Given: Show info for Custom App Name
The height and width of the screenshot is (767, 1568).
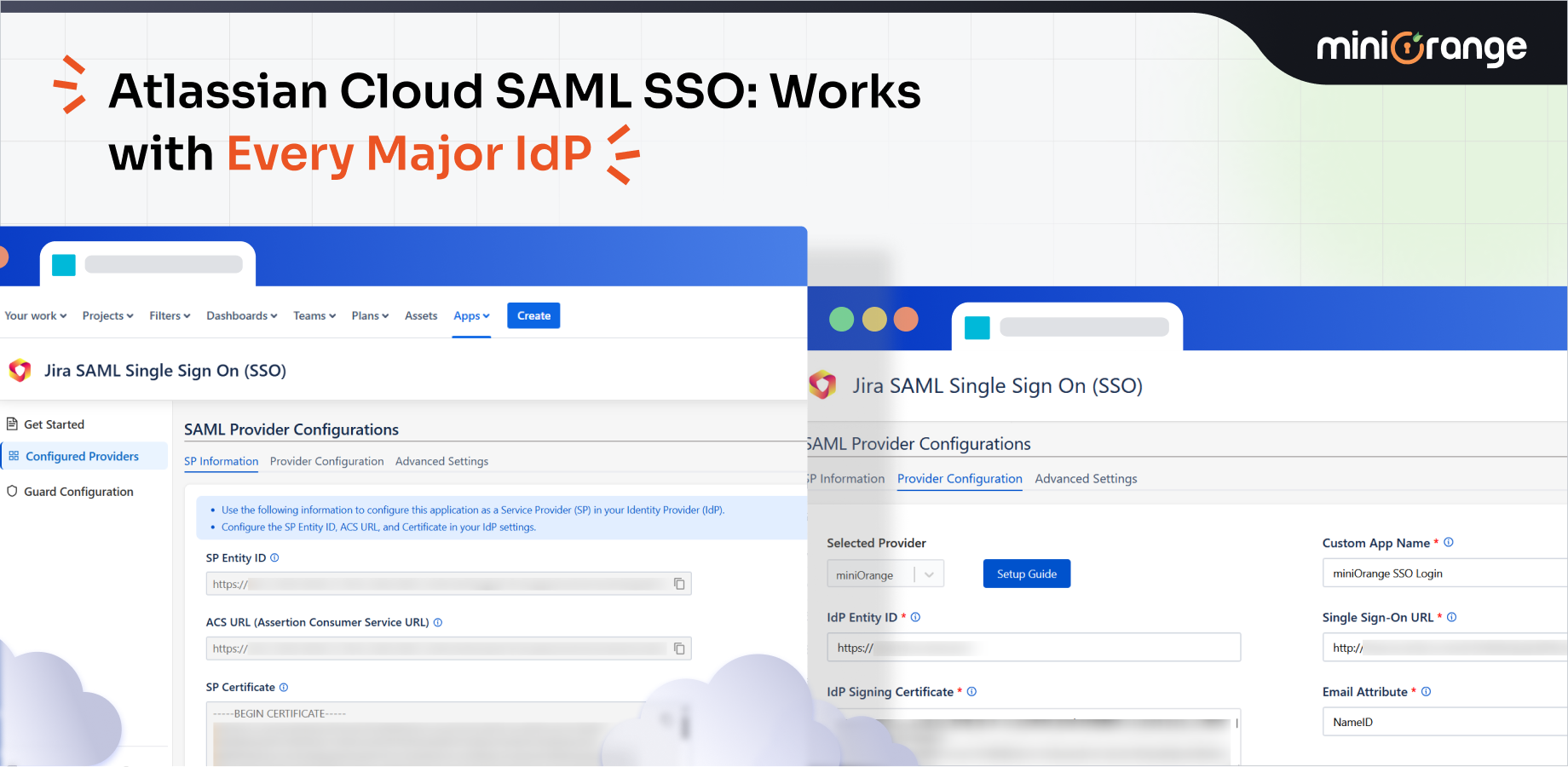Looking at the screenshot, I should coord(1449,542).
